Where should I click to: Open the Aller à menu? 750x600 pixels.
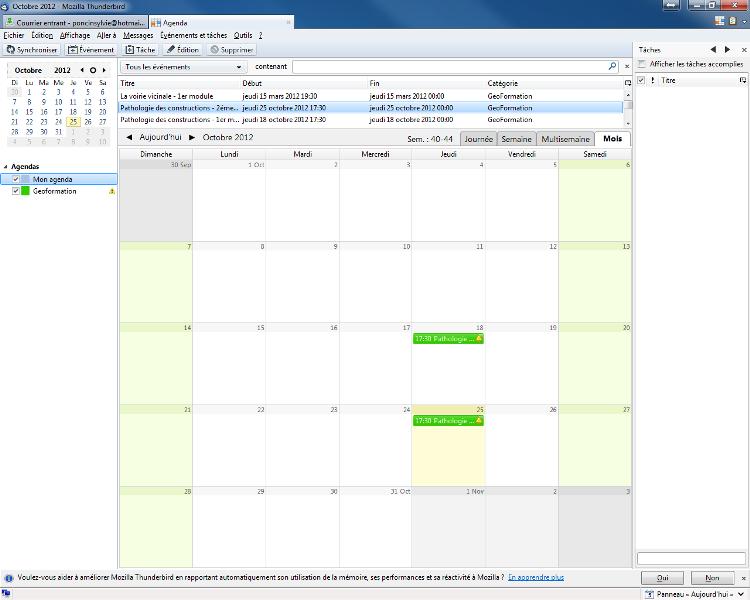106,35
